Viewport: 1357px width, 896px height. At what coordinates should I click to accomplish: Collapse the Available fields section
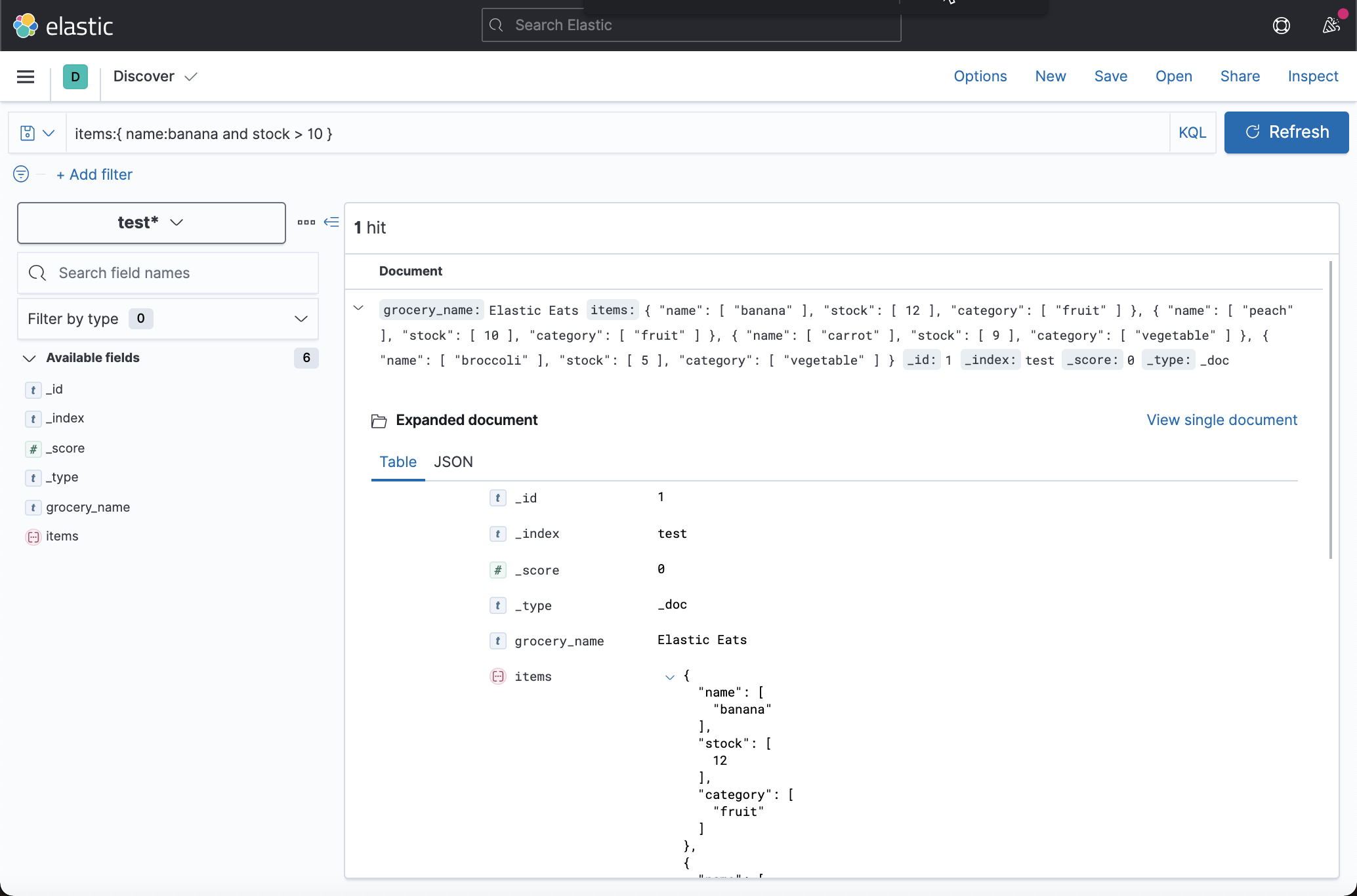[x=29, y=358]
